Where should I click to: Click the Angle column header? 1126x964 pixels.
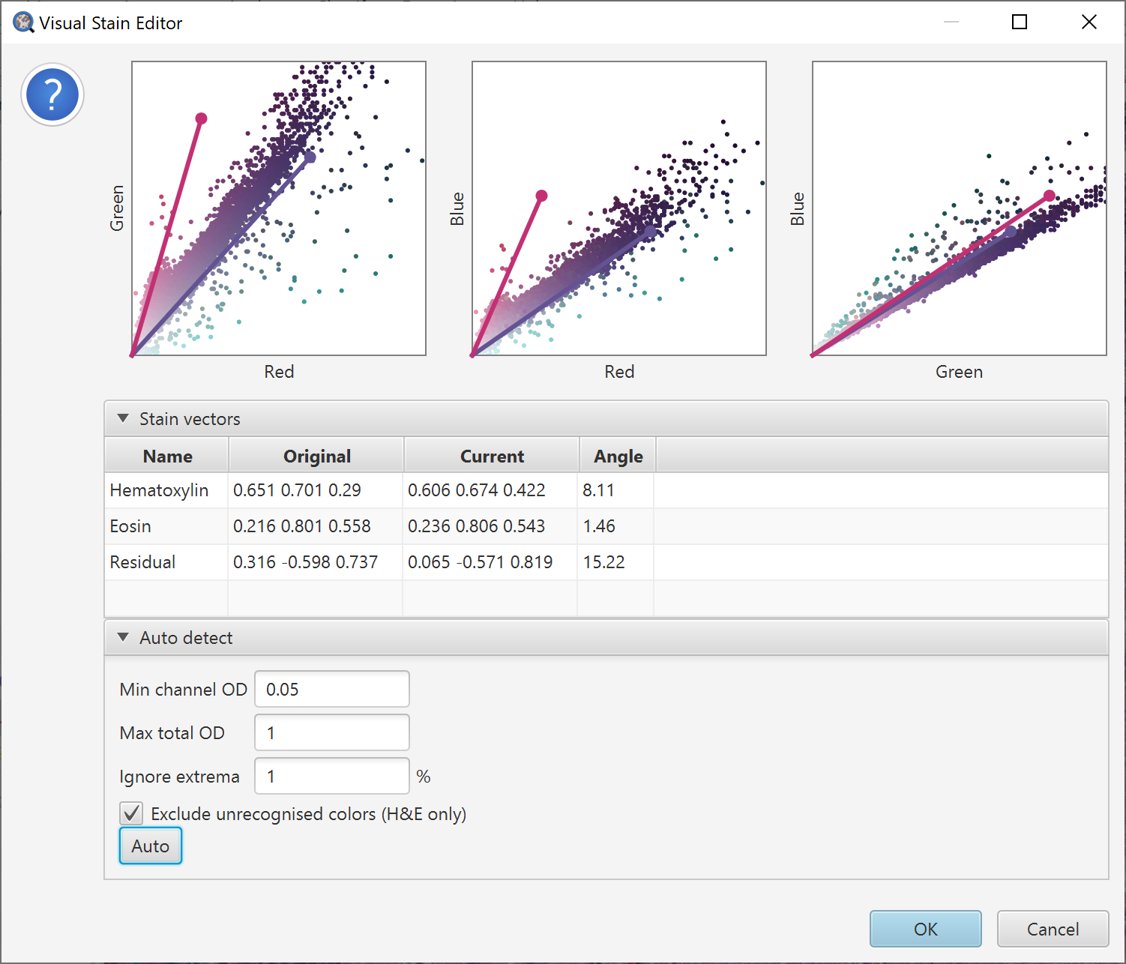click(618, 456)
